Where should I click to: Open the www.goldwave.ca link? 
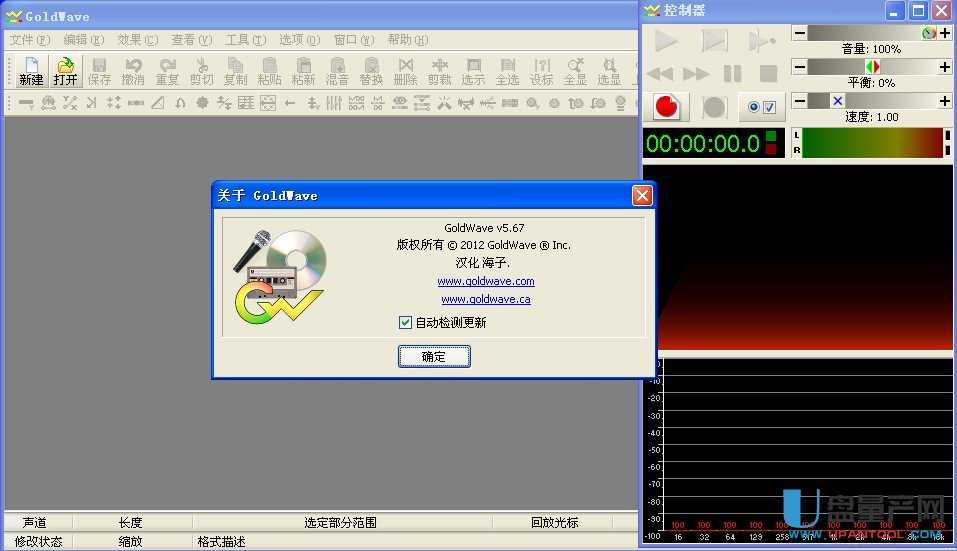tap(486, 299)
